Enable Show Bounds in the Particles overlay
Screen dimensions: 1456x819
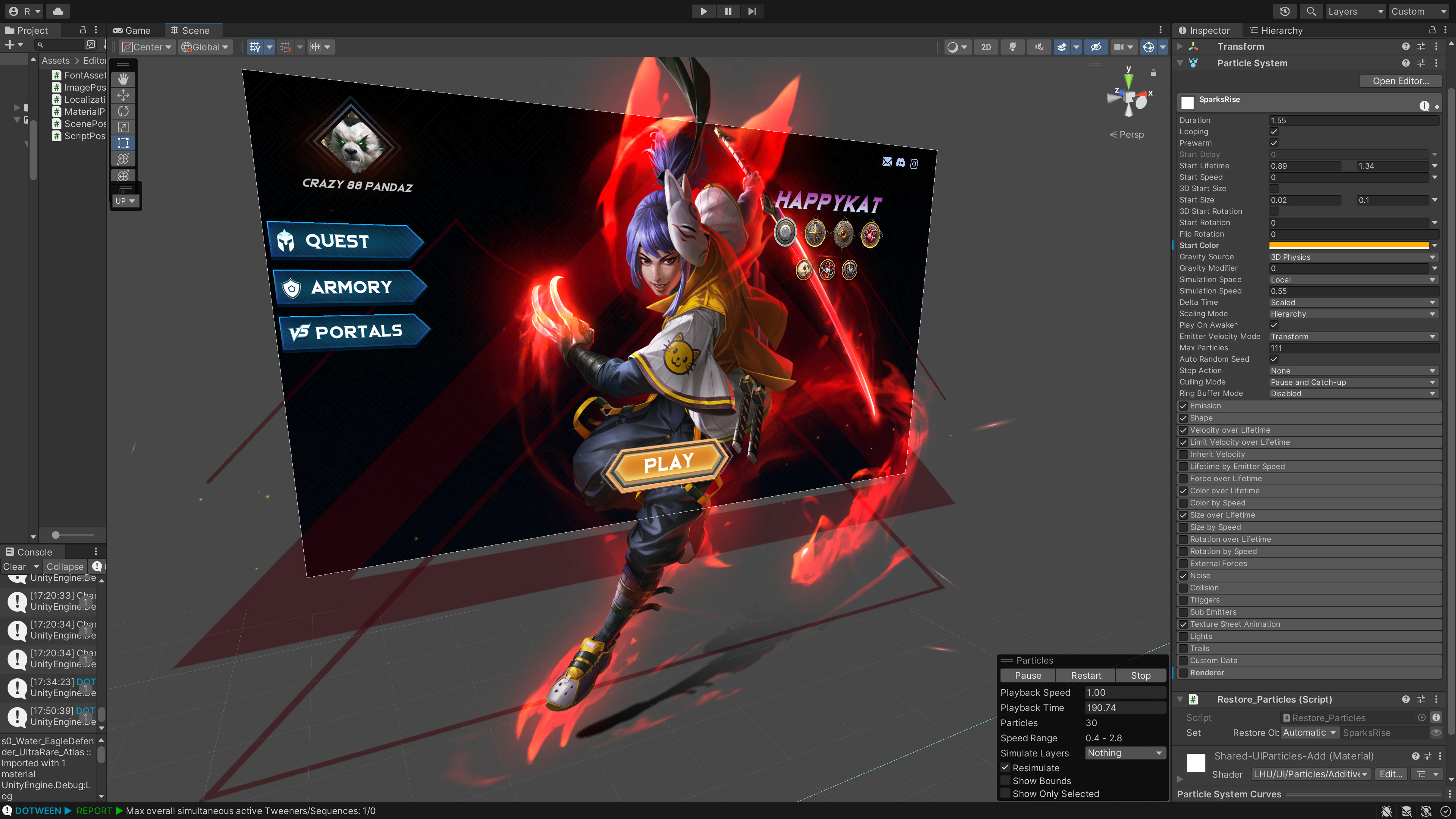1005,781
